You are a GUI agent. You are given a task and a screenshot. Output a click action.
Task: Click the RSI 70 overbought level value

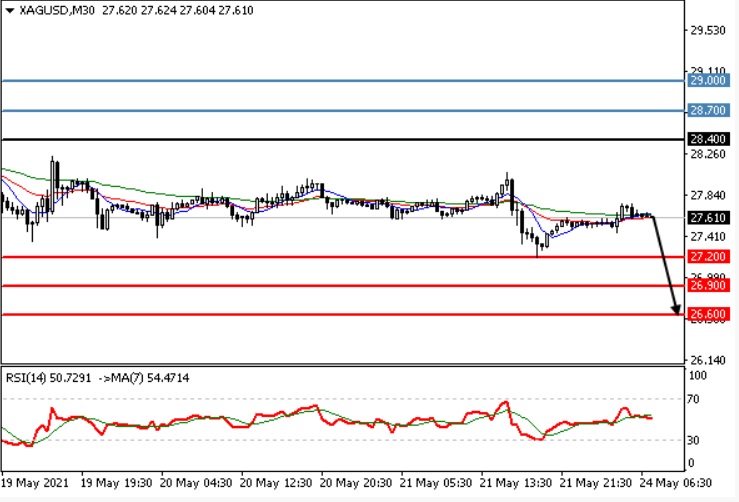click(x=695, y=399)
